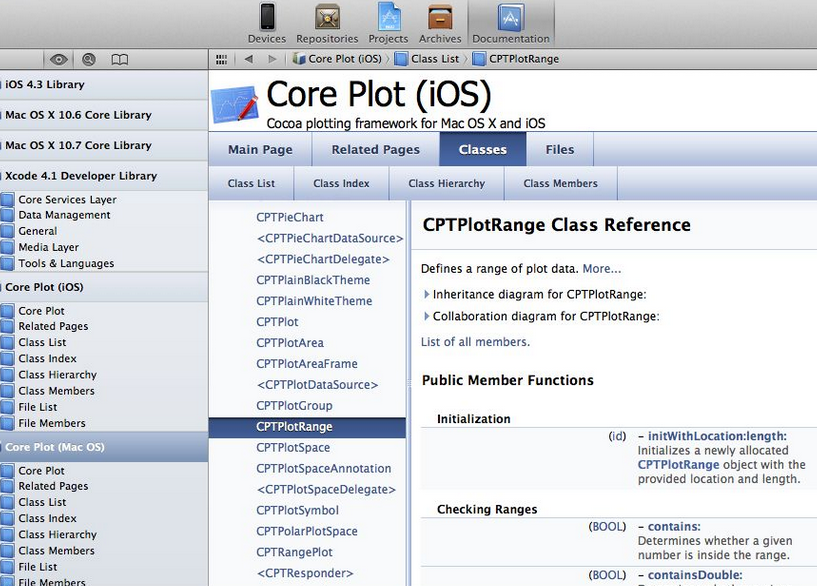Select the Classes tab
The width and height of the screenshot is (817, 586).
483,149
